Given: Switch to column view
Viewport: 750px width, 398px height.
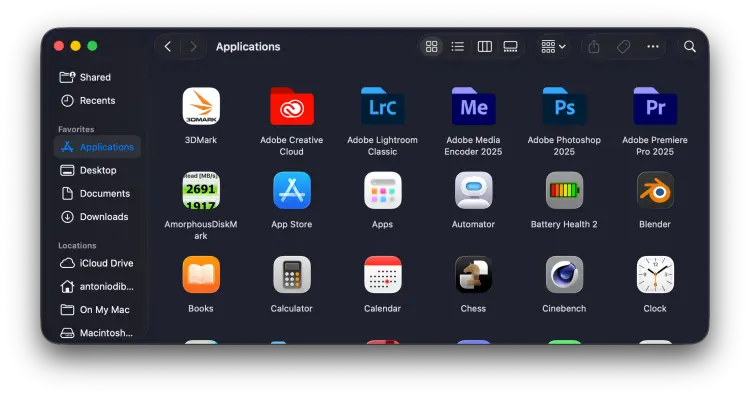Looking at the screenshot, I should coord(485,46).
